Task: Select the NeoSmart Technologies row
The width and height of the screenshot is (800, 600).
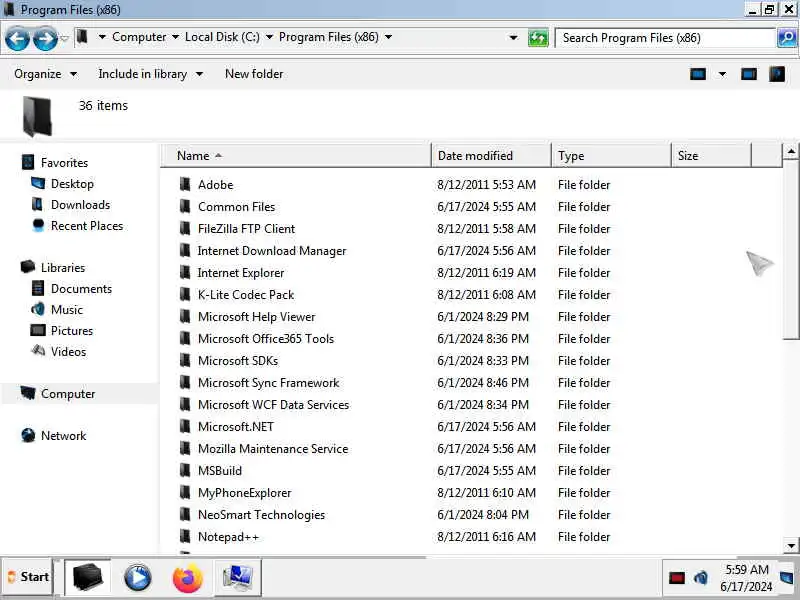Action: (471, 514)
